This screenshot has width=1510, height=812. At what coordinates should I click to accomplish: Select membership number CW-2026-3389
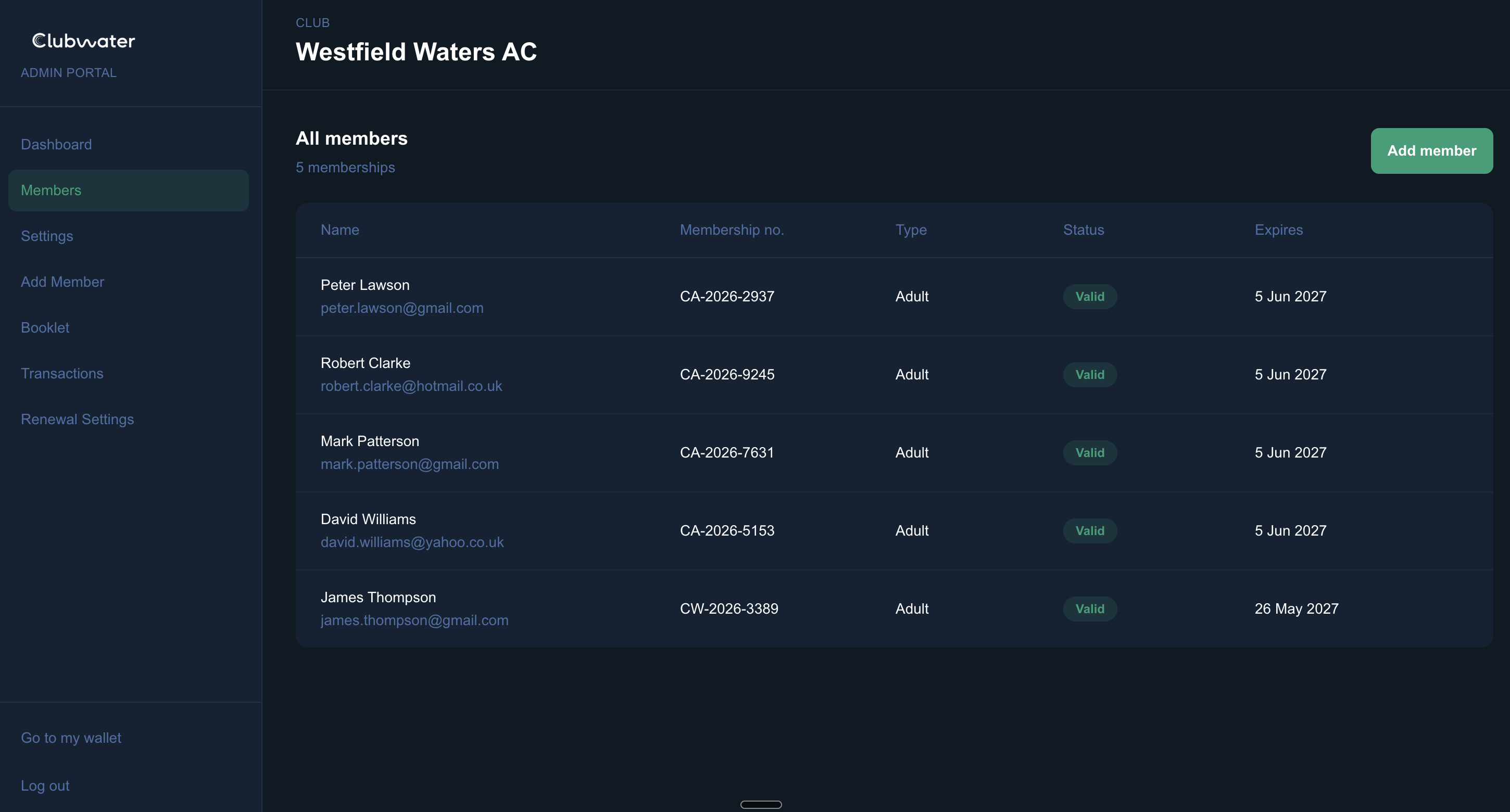[728, 608]
